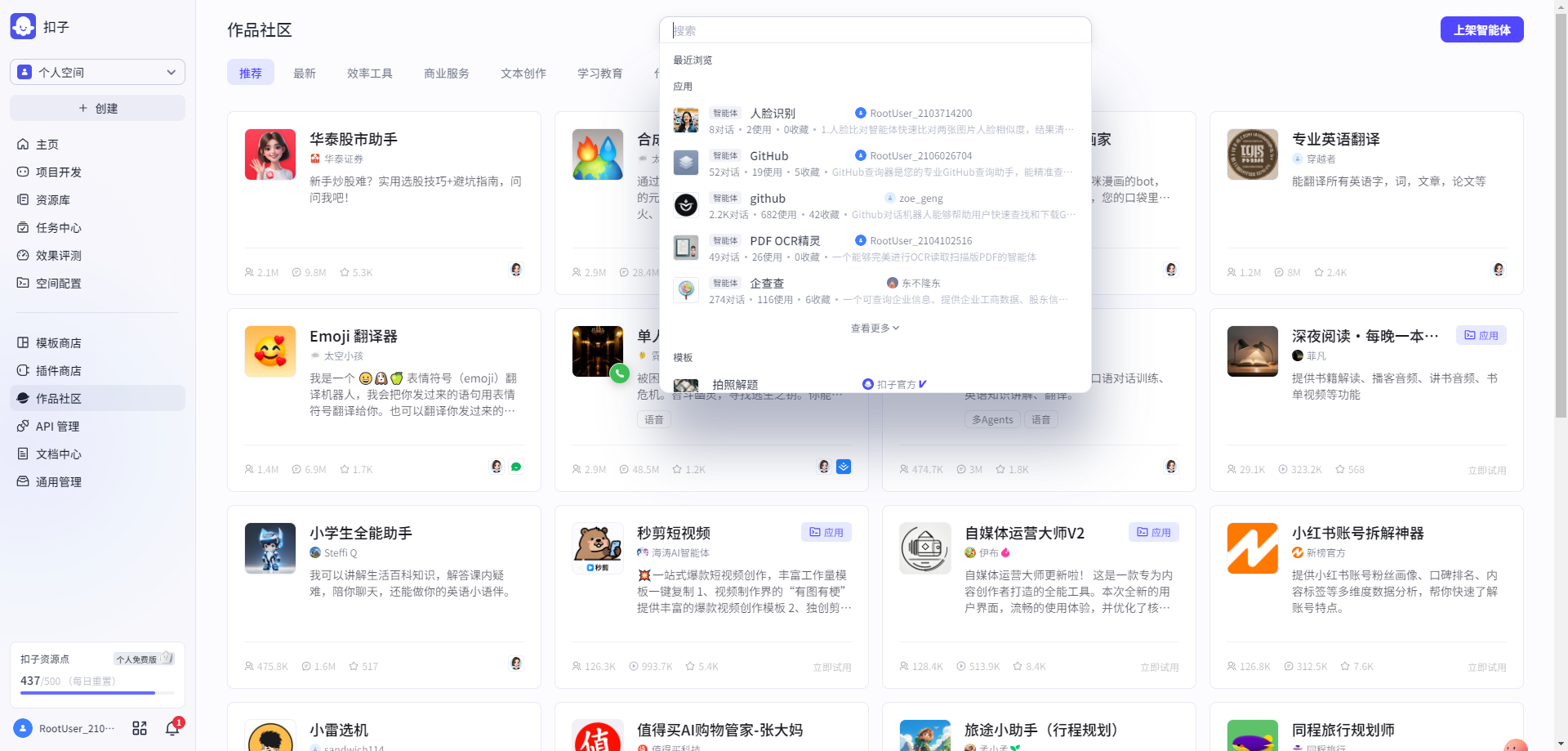The image size is (1568, 751).
Task: Open the 拍照解题 template result
Action: coord(874,384)
